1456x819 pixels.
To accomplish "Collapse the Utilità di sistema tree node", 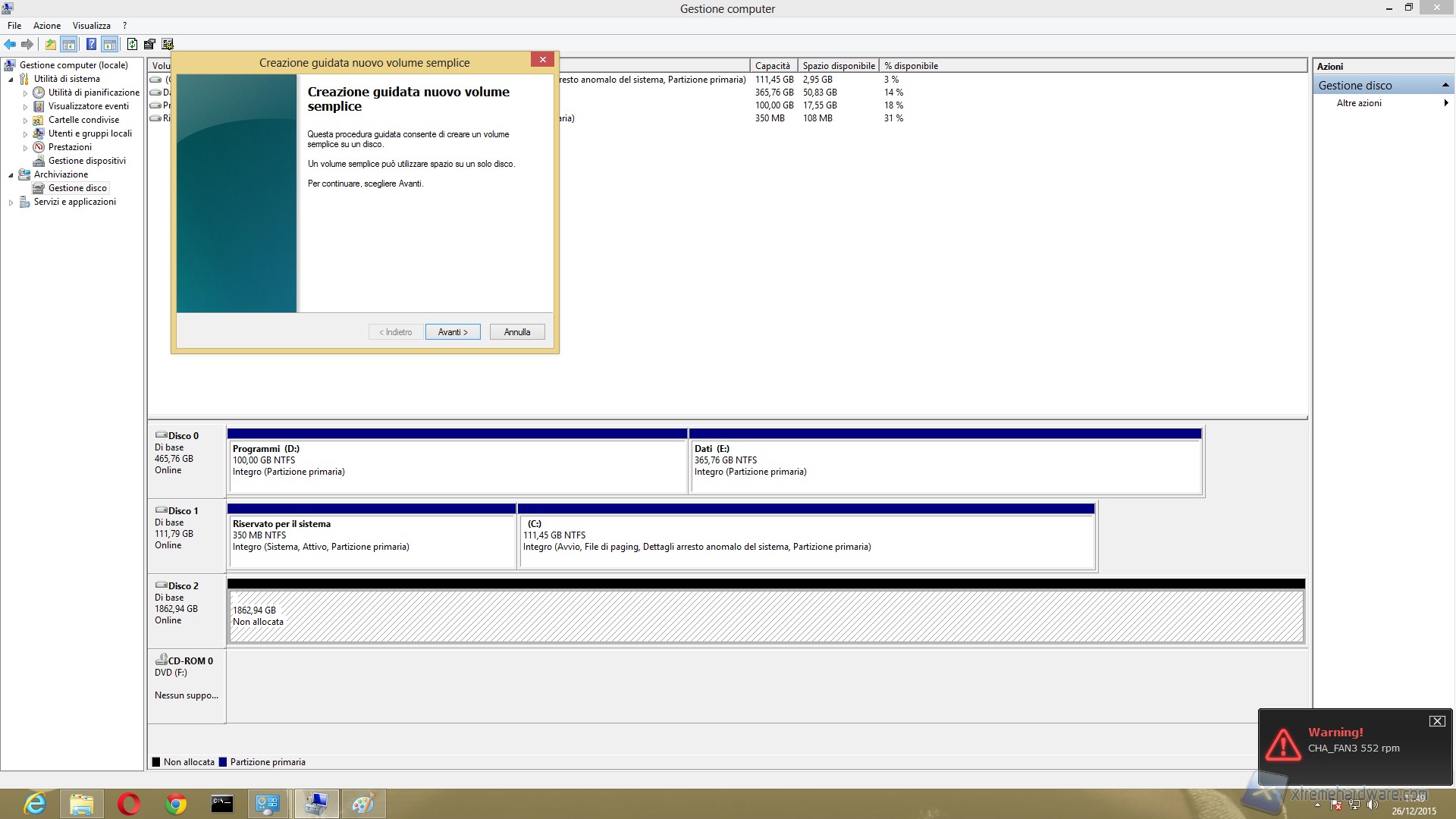I will tap(11, 80).
